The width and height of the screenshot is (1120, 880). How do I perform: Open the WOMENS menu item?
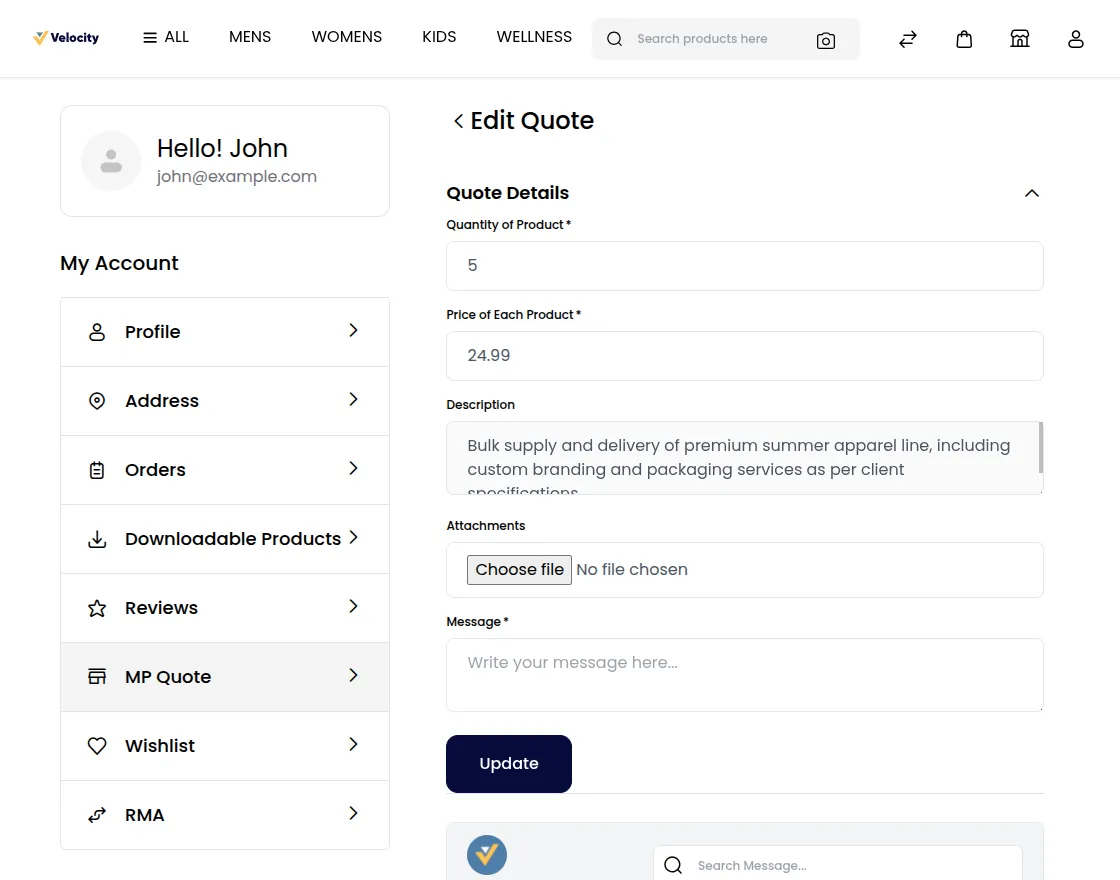(346, 37)
